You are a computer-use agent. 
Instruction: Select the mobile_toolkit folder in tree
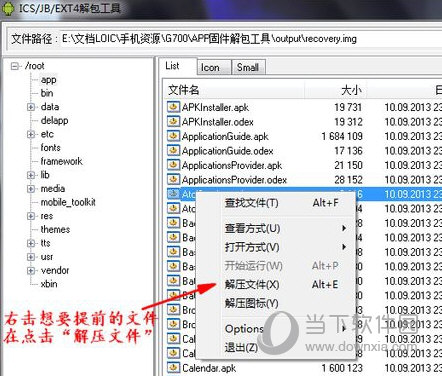tap(68, 202)
